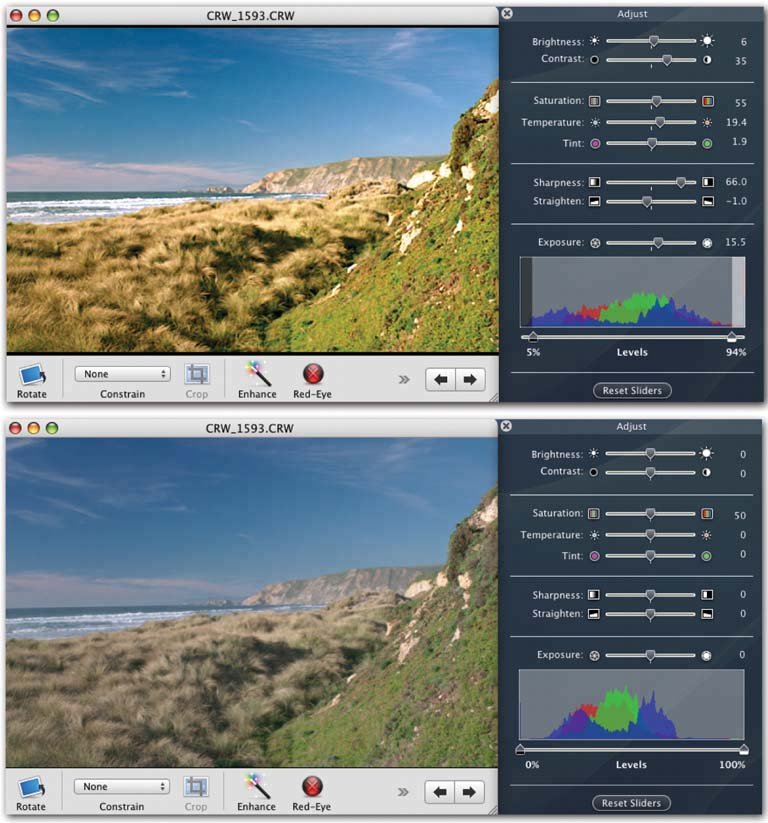Click Rotate icon in upper window
Screen dimensions: 768x823
coord(32,375)
